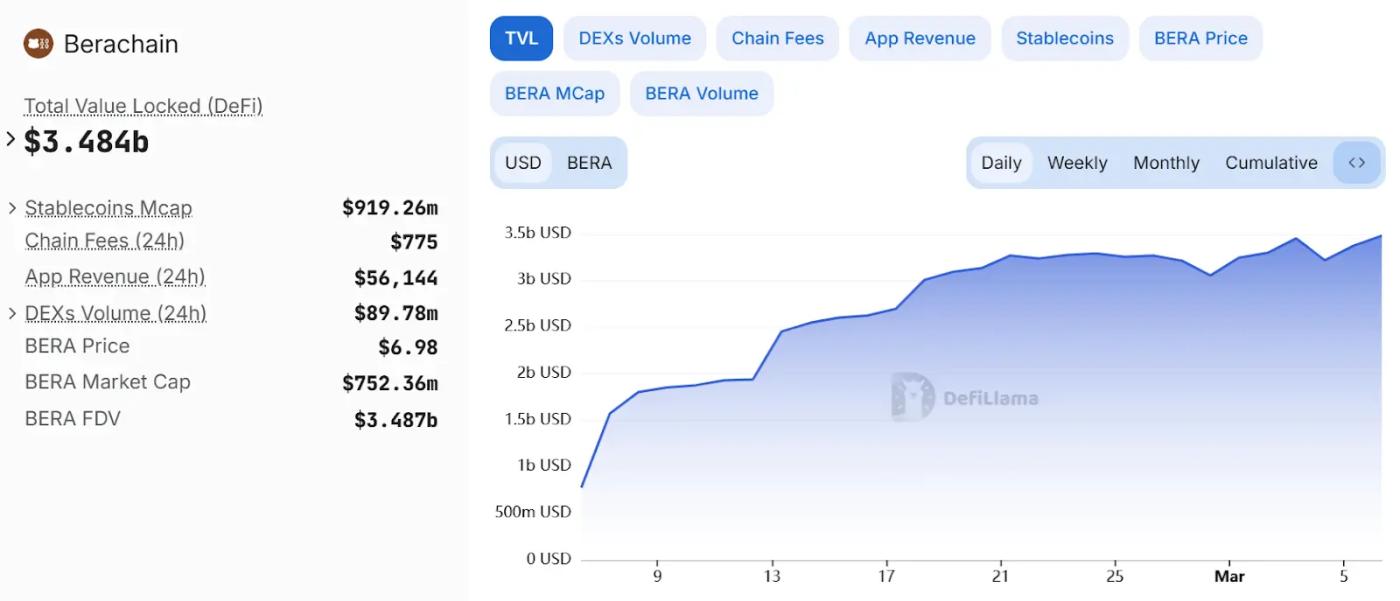Expand the Stablecoins Mcap row
The image size is (1400, 601).
point(12,208)
